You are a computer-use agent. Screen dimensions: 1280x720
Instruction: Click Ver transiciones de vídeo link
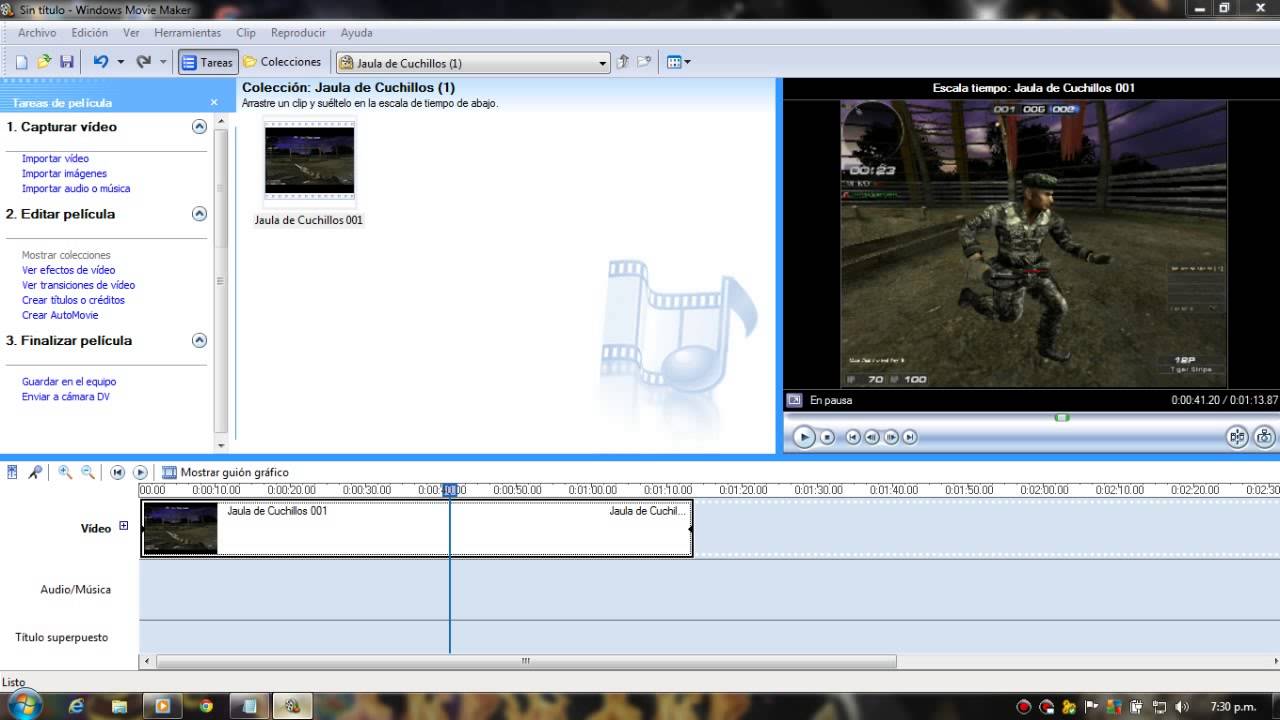click(78, 285)
